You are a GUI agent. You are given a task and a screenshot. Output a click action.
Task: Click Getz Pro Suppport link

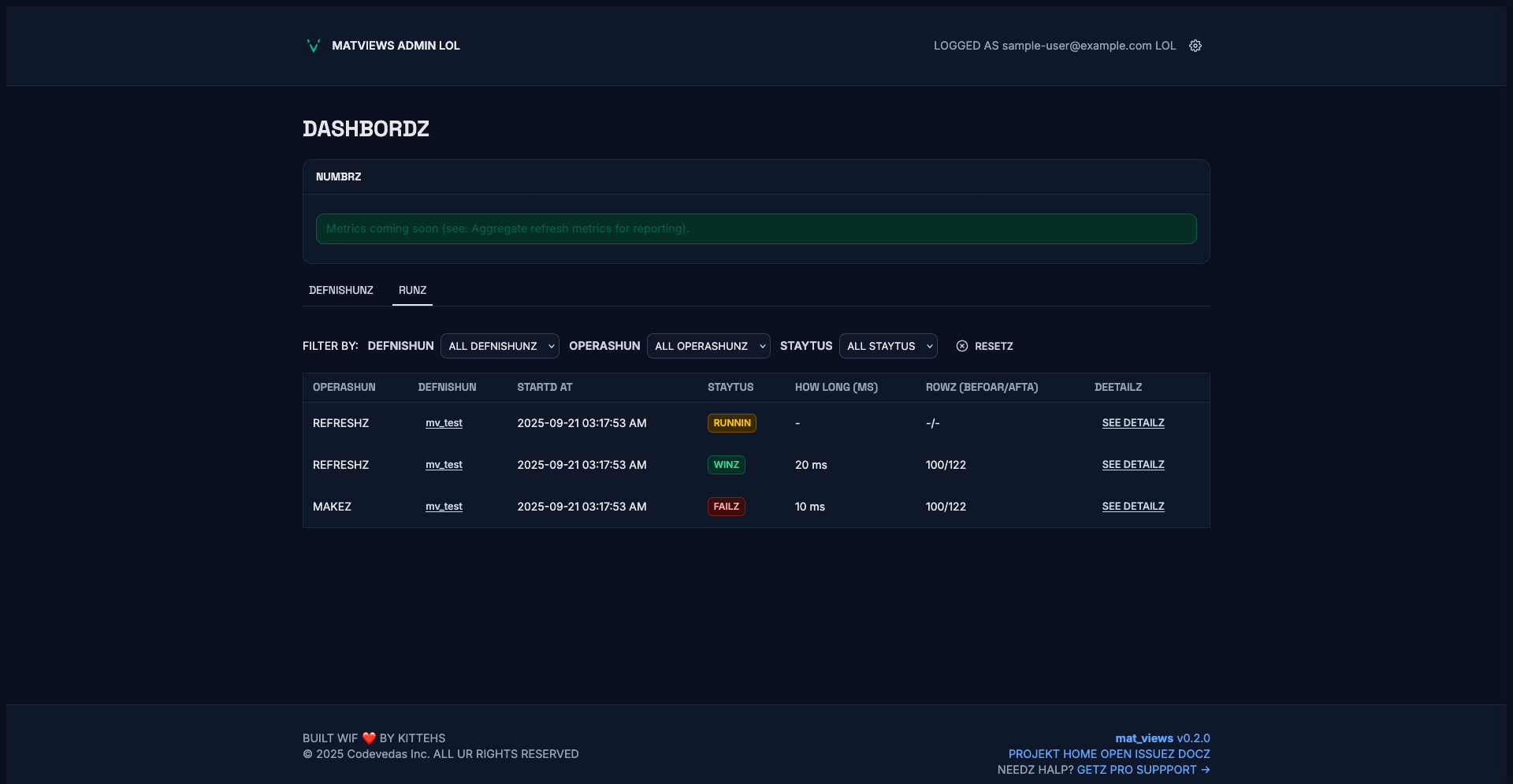1143,770
